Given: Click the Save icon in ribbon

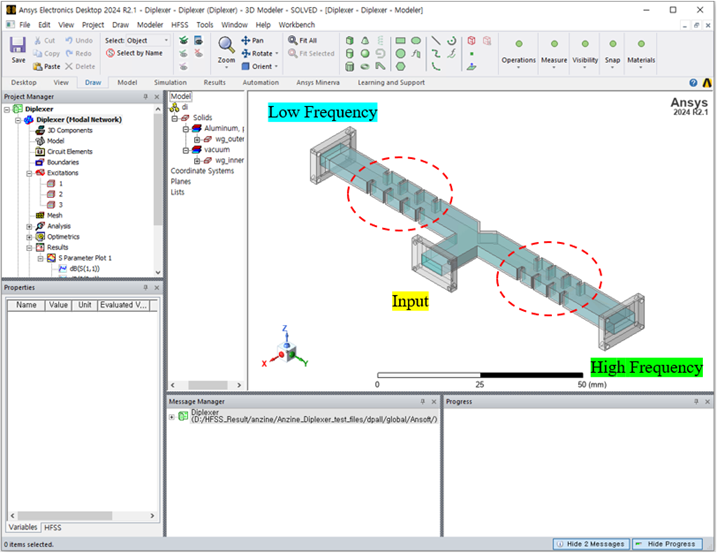Looking at the screenshot, I should [x=18, y=45].
